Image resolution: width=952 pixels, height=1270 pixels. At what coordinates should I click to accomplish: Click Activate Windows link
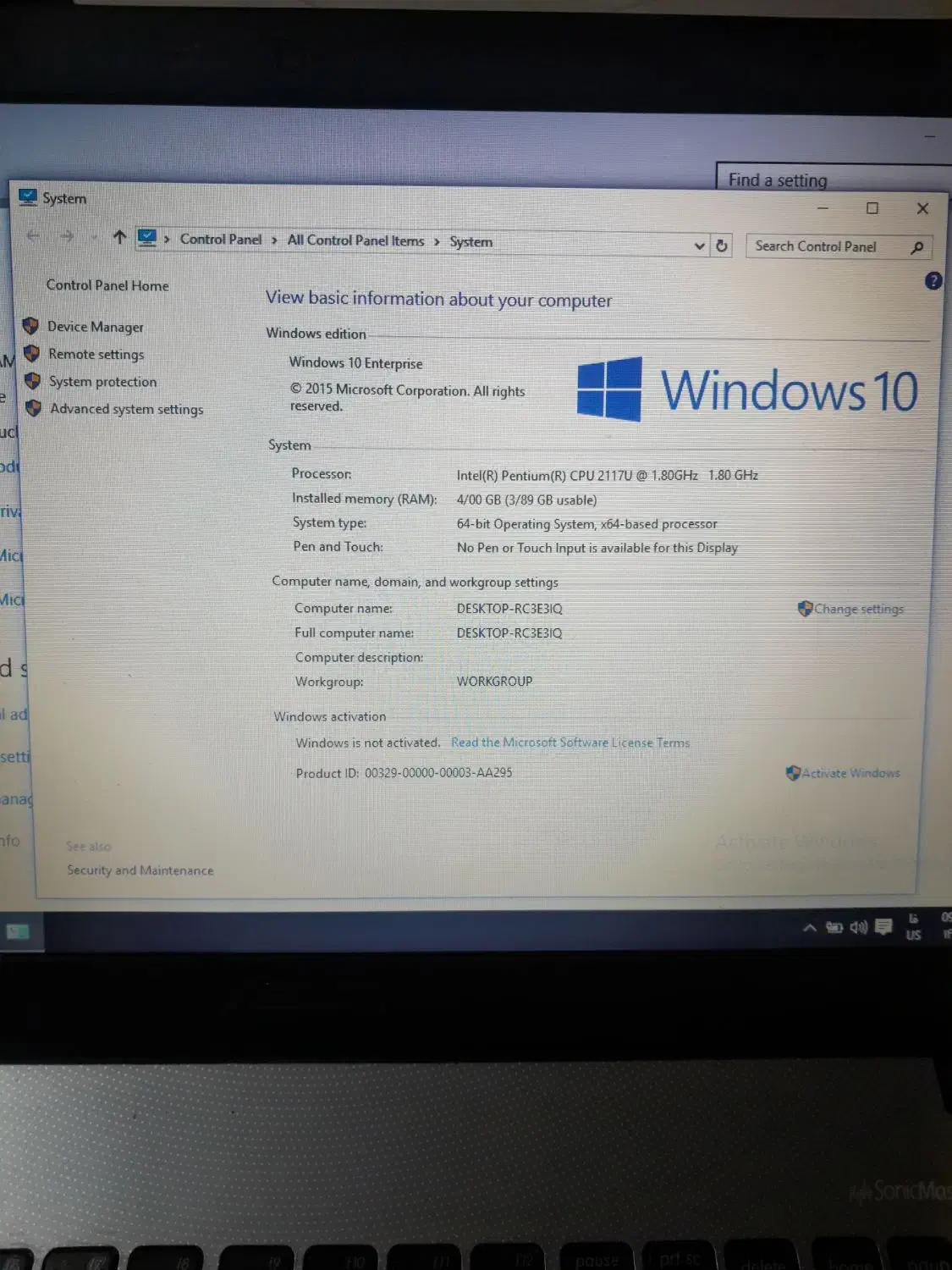click(x=850, y=773)
